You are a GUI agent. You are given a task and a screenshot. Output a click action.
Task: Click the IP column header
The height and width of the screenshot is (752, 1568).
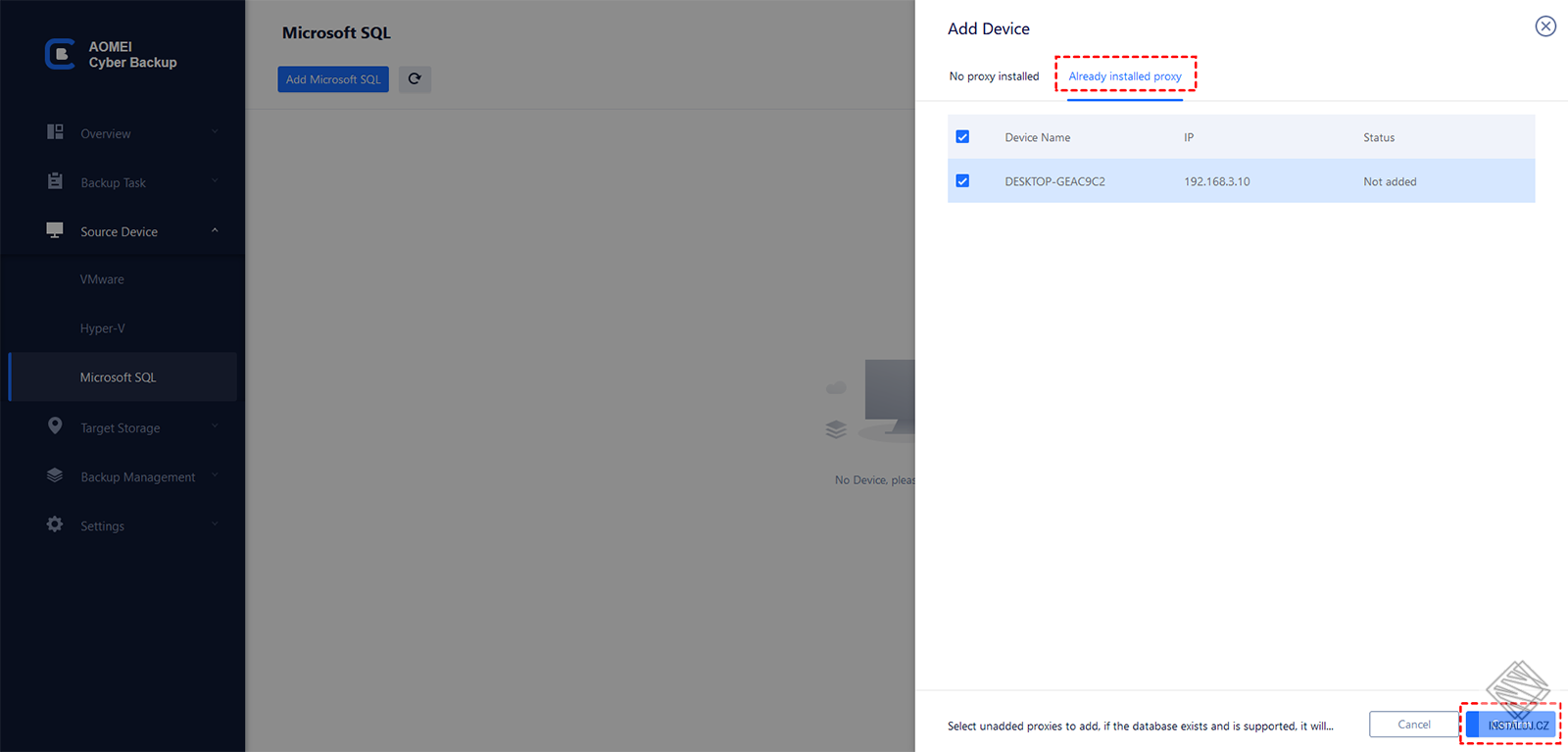[1189, 137]
